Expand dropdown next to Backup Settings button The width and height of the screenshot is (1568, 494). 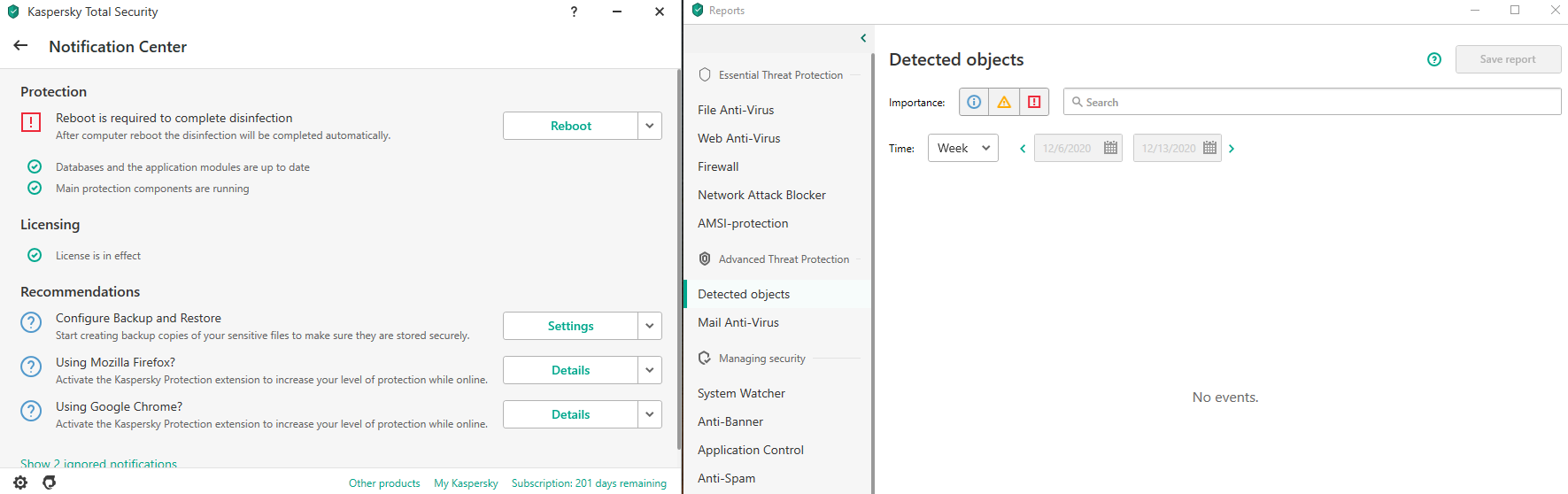[x=650, y=326]
